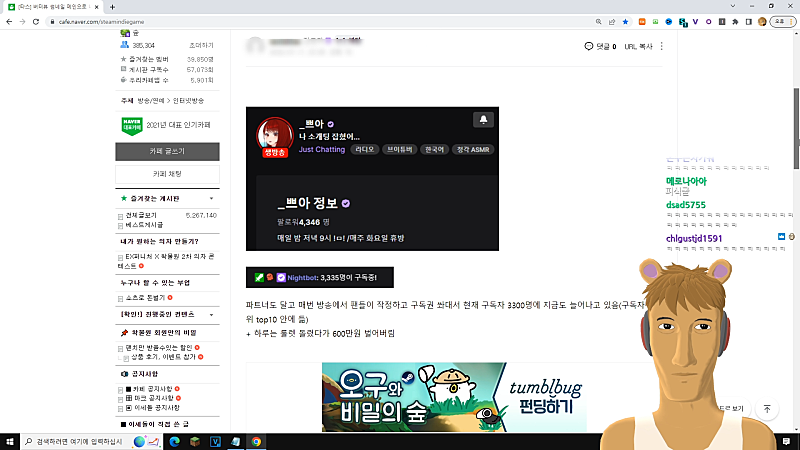Open the purple V extension icon
This screenshot has width=800, height=450.
pyautogui.click(x=695, y=22)
